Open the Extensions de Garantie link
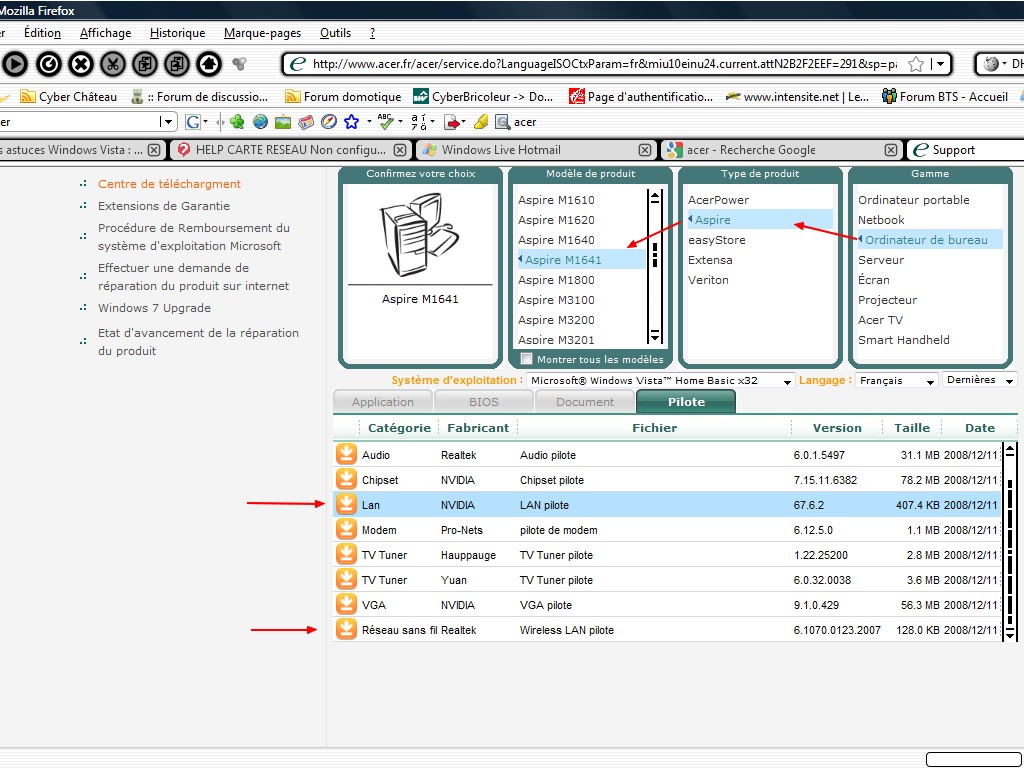This screenshot has height=768, width=1024. 163,206
